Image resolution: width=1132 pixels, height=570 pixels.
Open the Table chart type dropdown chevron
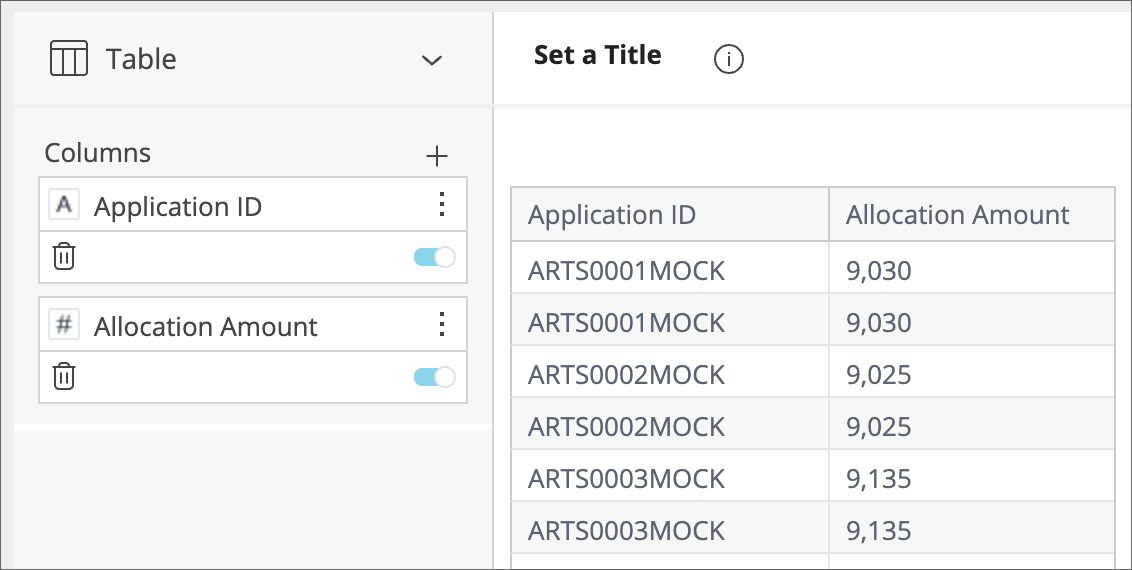pyautogui.click(x=431, y=60)
